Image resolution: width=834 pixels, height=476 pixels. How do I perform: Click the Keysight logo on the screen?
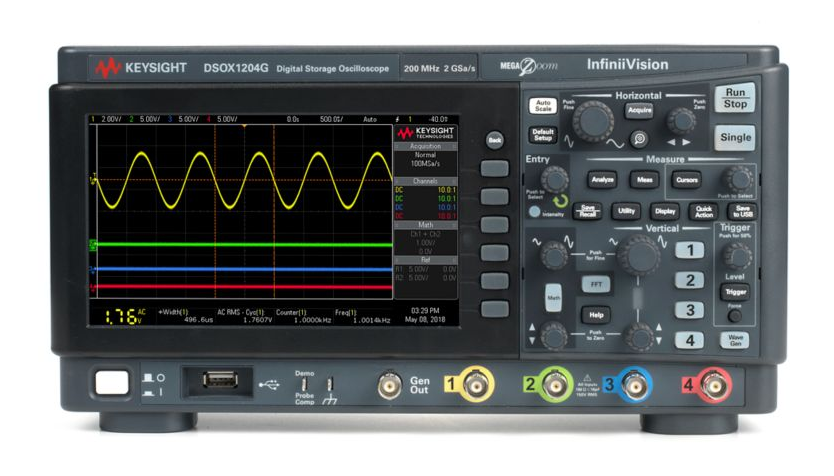[426, 132]
